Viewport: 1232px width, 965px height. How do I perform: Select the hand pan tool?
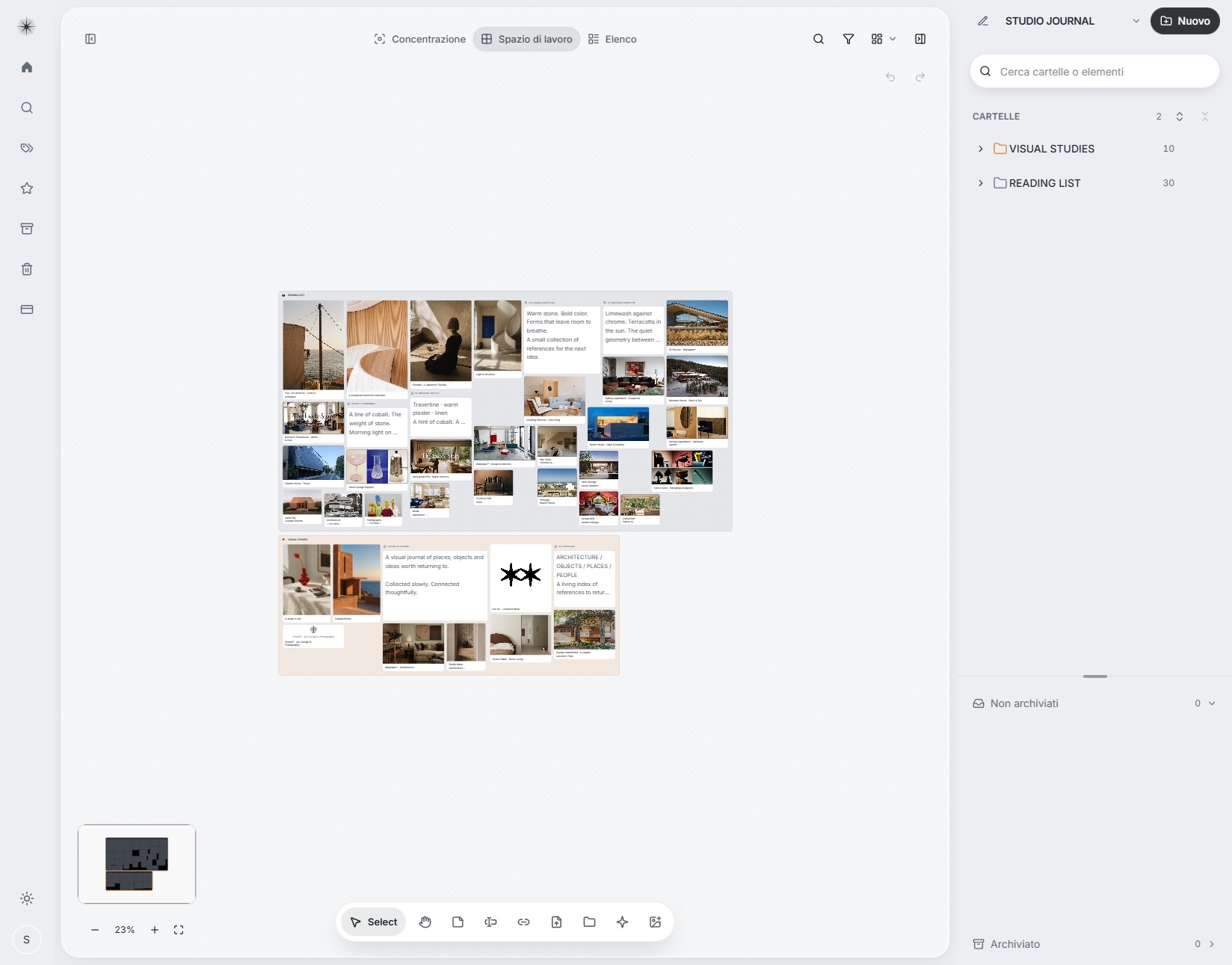tap(425, 922)
